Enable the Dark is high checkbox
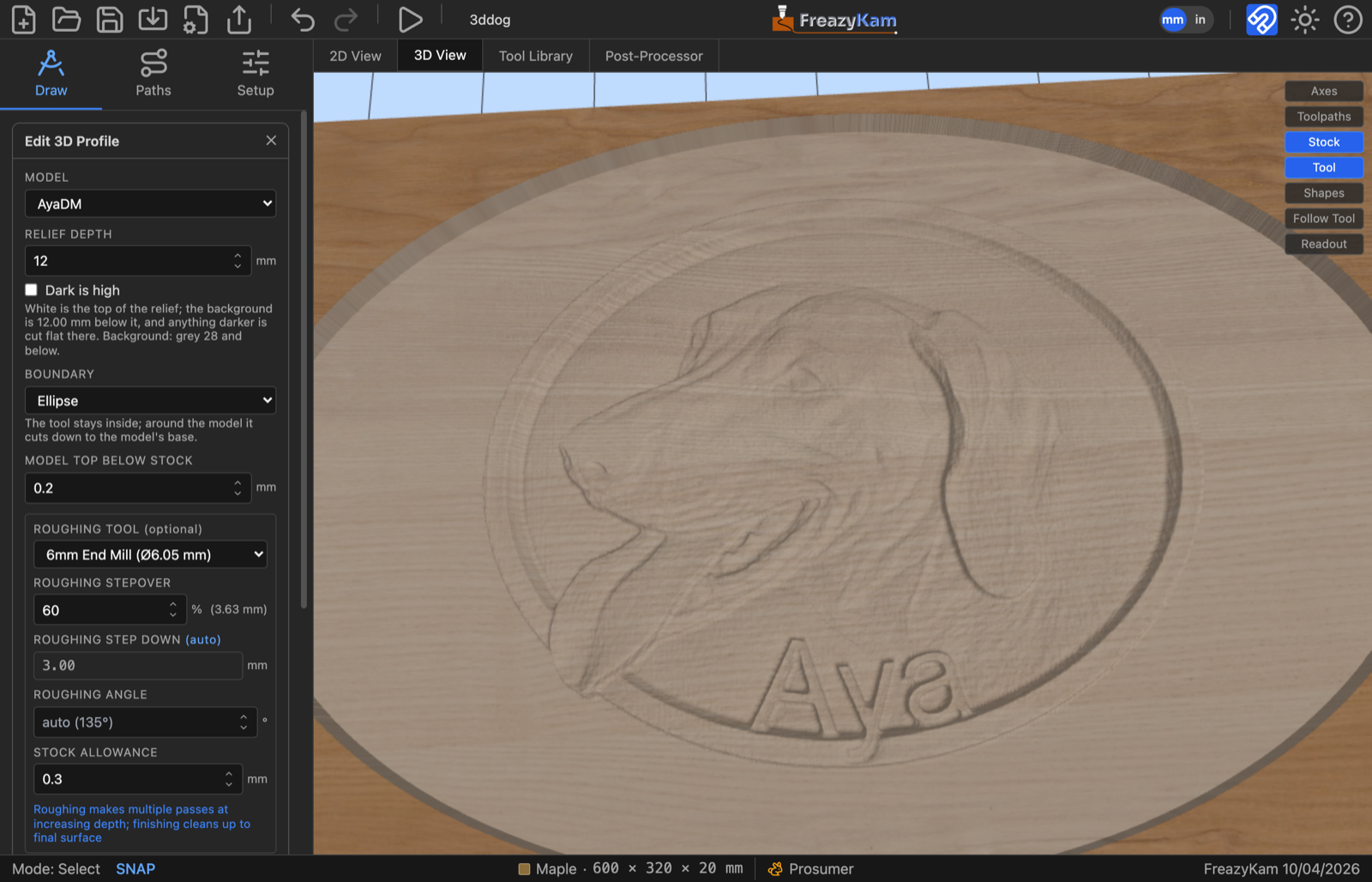This screenshot has width=1372, height=882. tap(32, 290)
